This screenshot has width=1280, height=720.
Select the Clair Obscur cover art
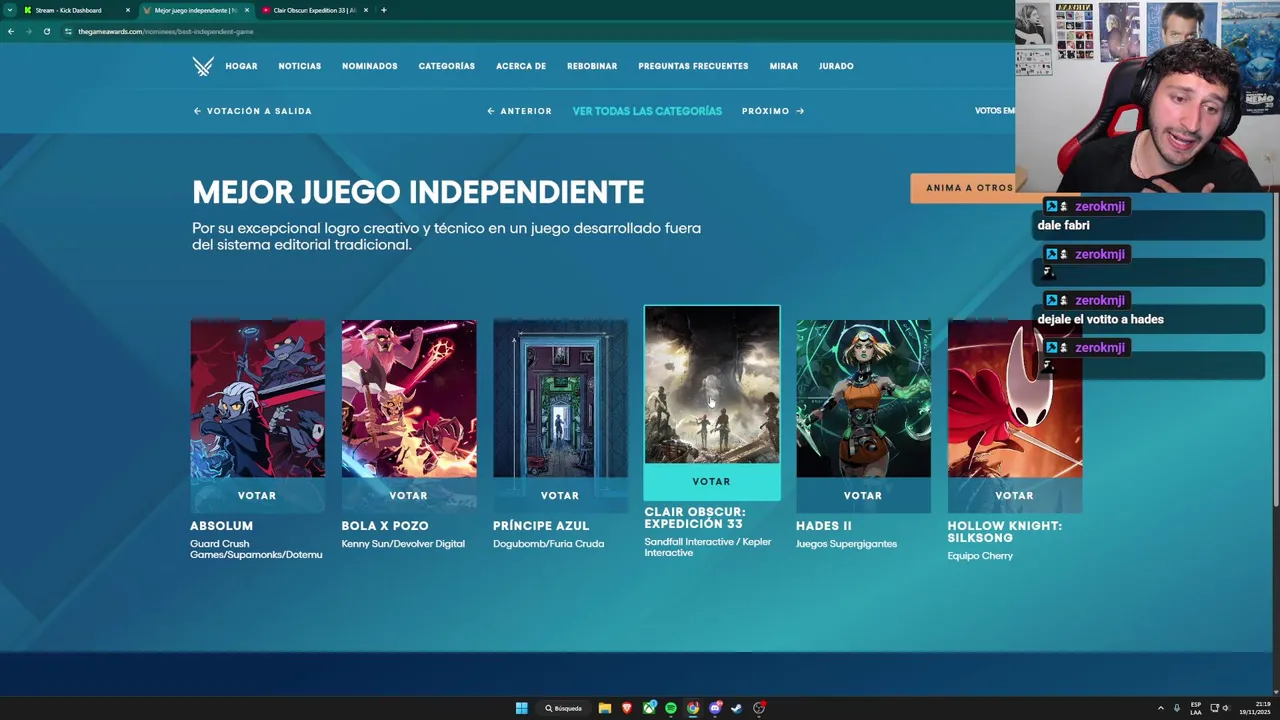pyautogui.click(x=712, y=385)
